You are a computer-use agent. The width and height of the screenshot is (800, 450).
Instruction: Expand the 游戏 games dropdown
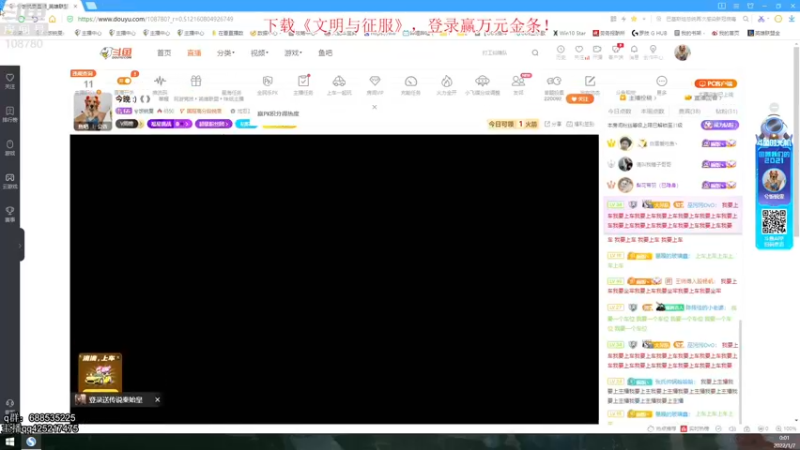[x=293, y=53]
